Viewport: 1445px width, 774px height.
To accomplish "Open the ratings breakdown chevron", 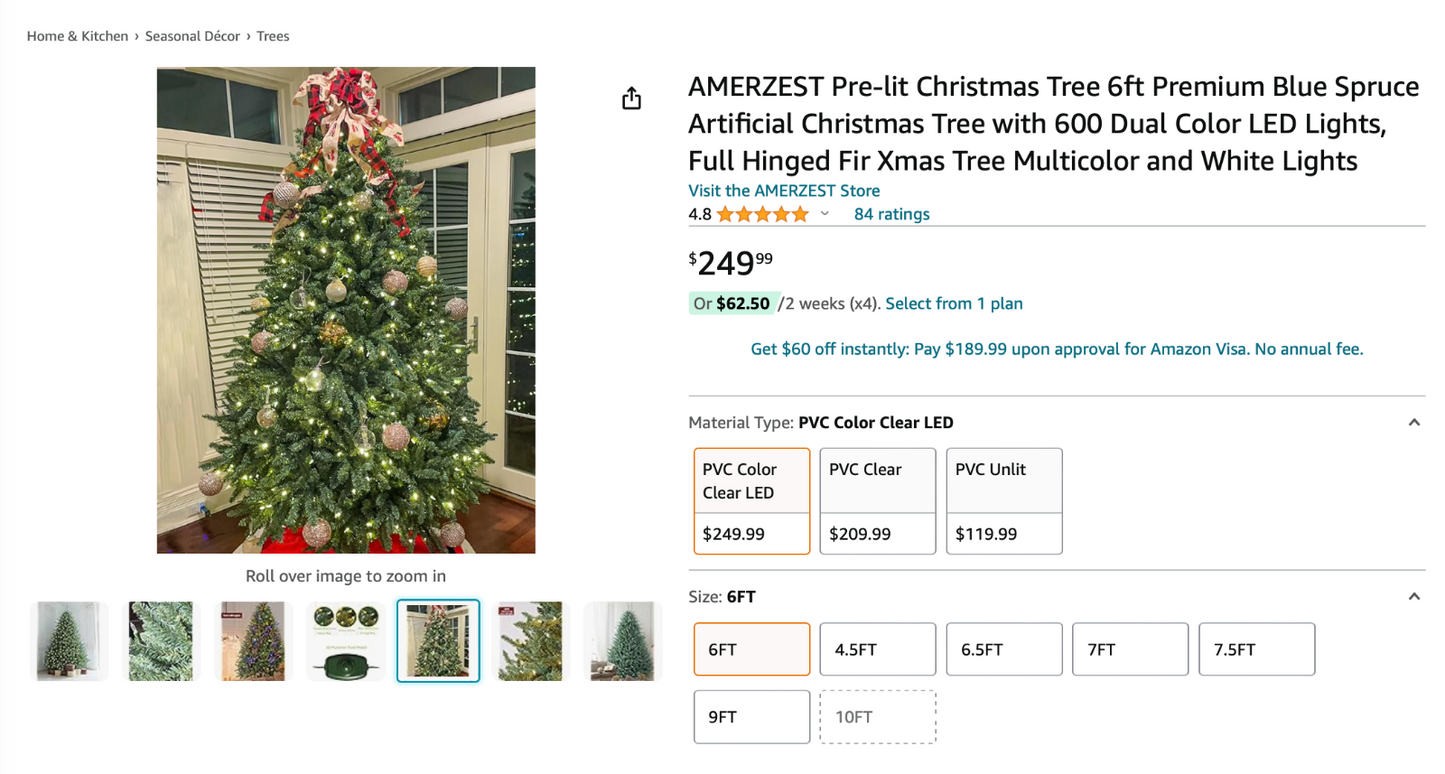I will [824, 213].
